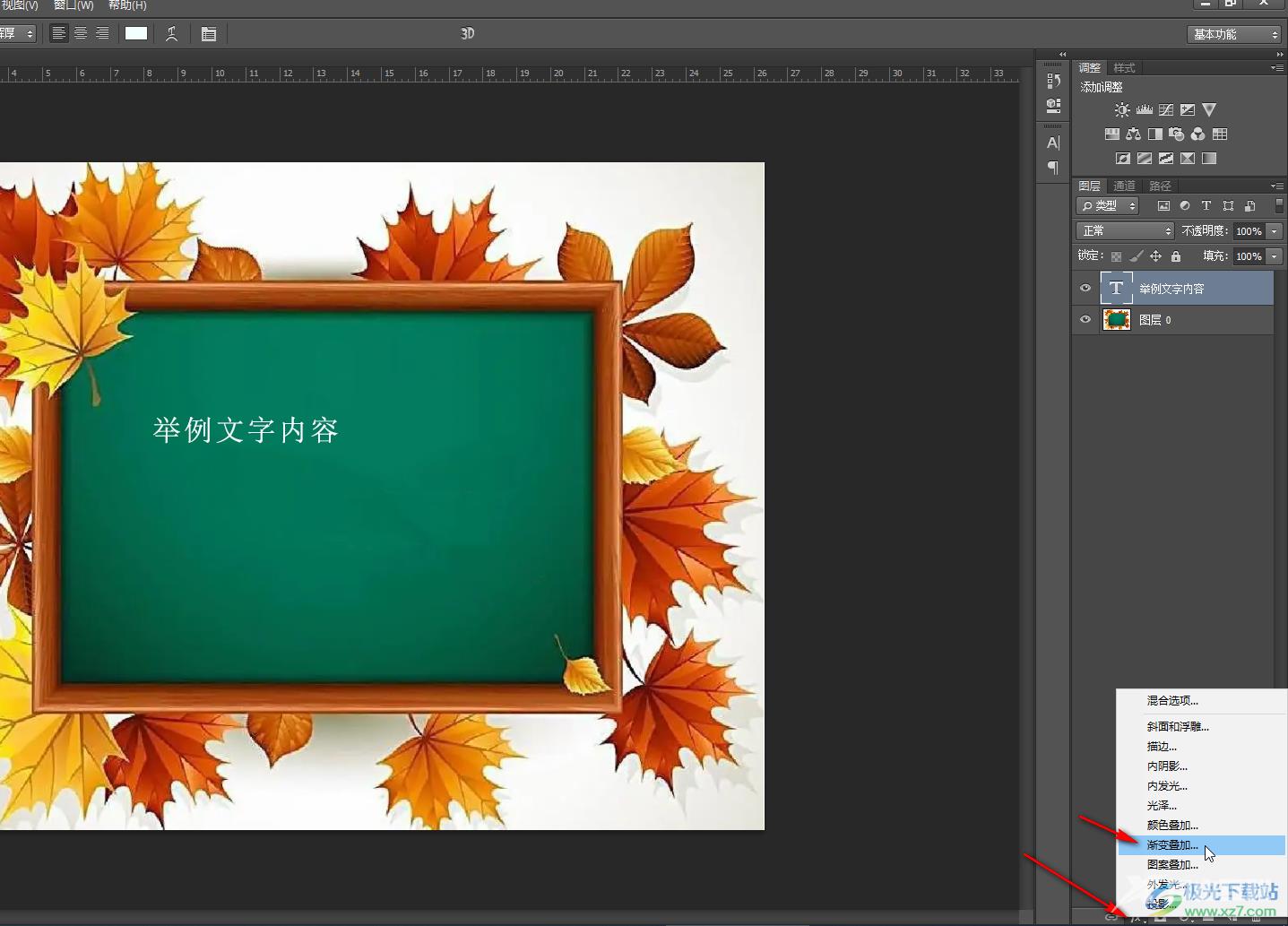Add a Black & White adjustment
1288x926 pixels.
coord(1154,134)
